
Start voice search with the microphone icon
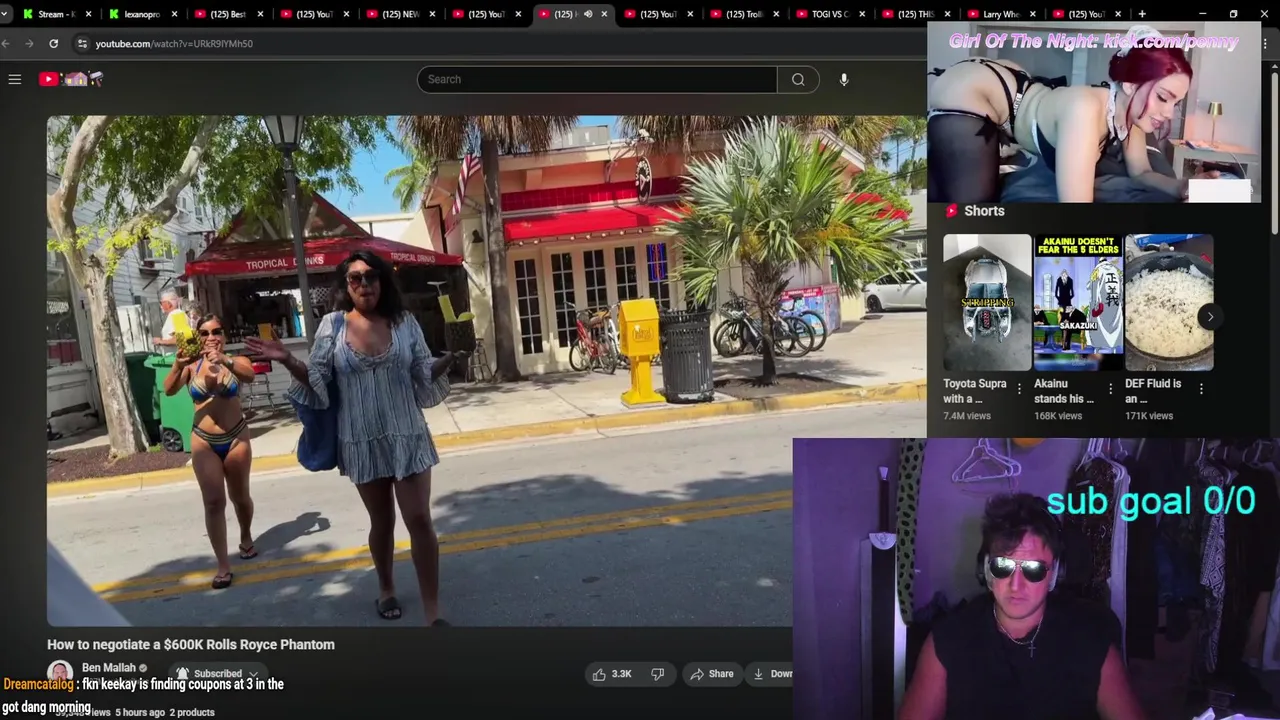tap(844, 79)
